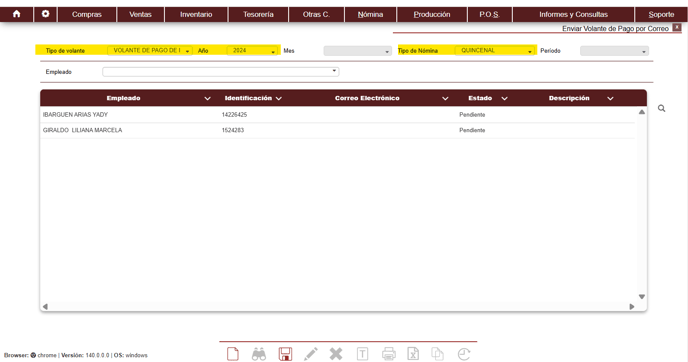Expand the Empleado column filter chevron
The width and height of the screenshot is (688, 362).
(208, 99)
